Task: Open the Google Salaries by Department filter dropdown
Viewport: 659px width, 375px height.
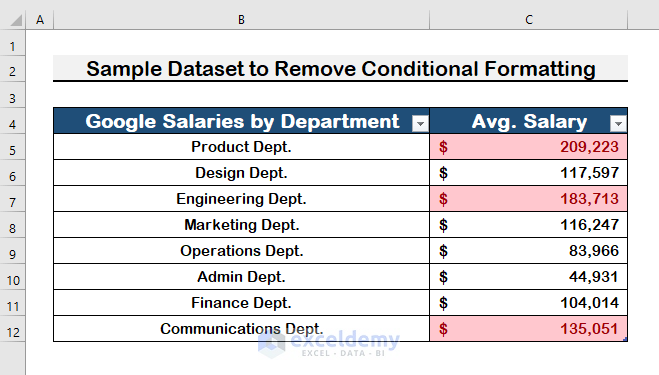Action: pos(420,123)
